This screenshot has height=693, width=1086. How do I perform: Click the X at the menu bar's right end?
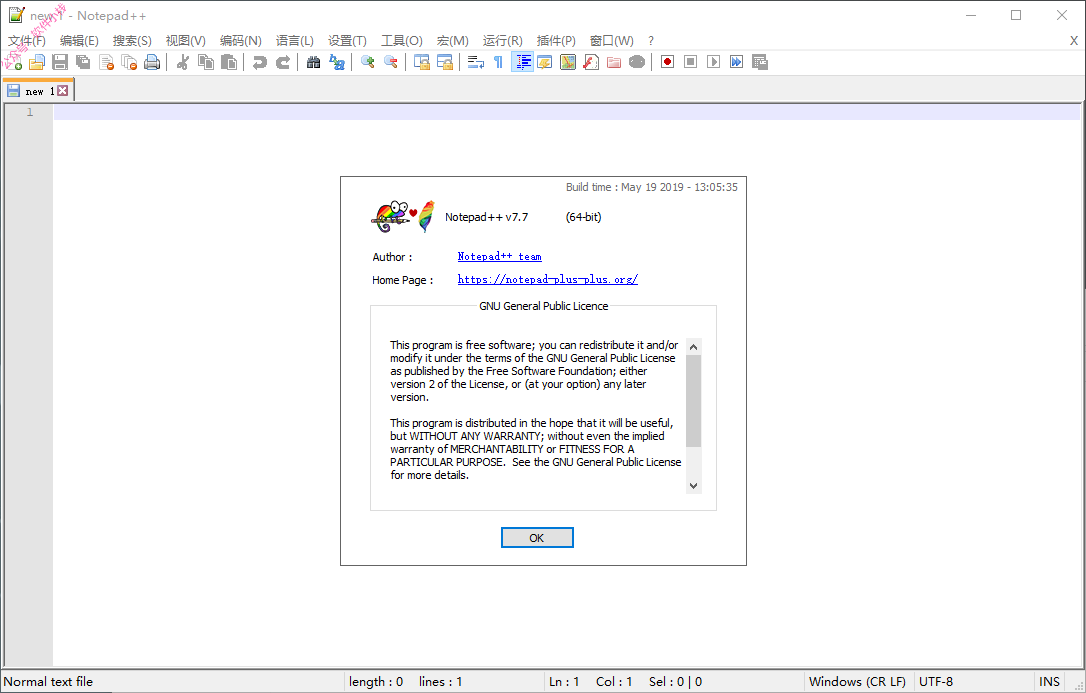1074,41
